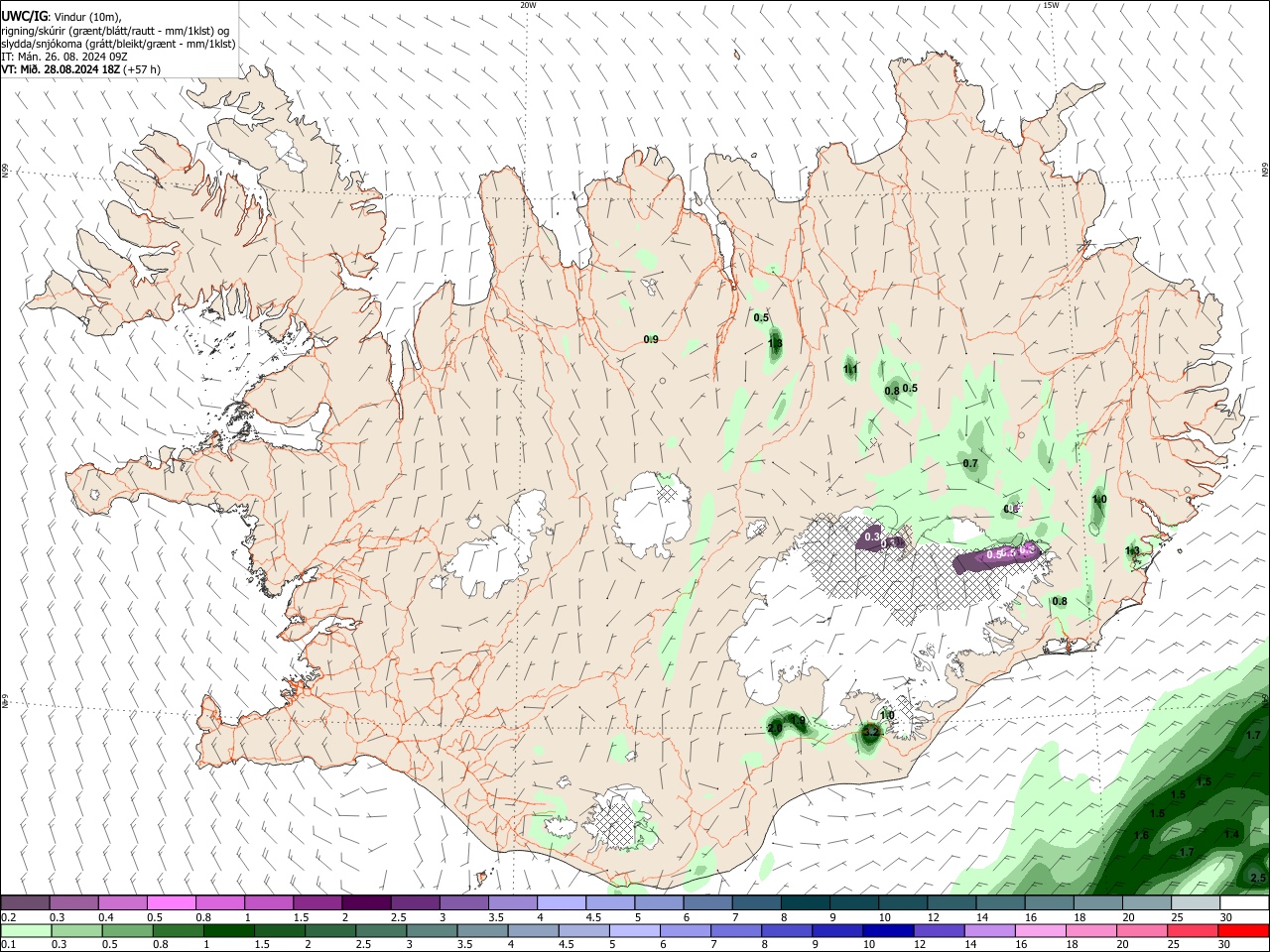Click the 'UWC/IG: Vindur (10m)' title text
The width and height of the screenshot is (1270, 952).
point(62,16)
